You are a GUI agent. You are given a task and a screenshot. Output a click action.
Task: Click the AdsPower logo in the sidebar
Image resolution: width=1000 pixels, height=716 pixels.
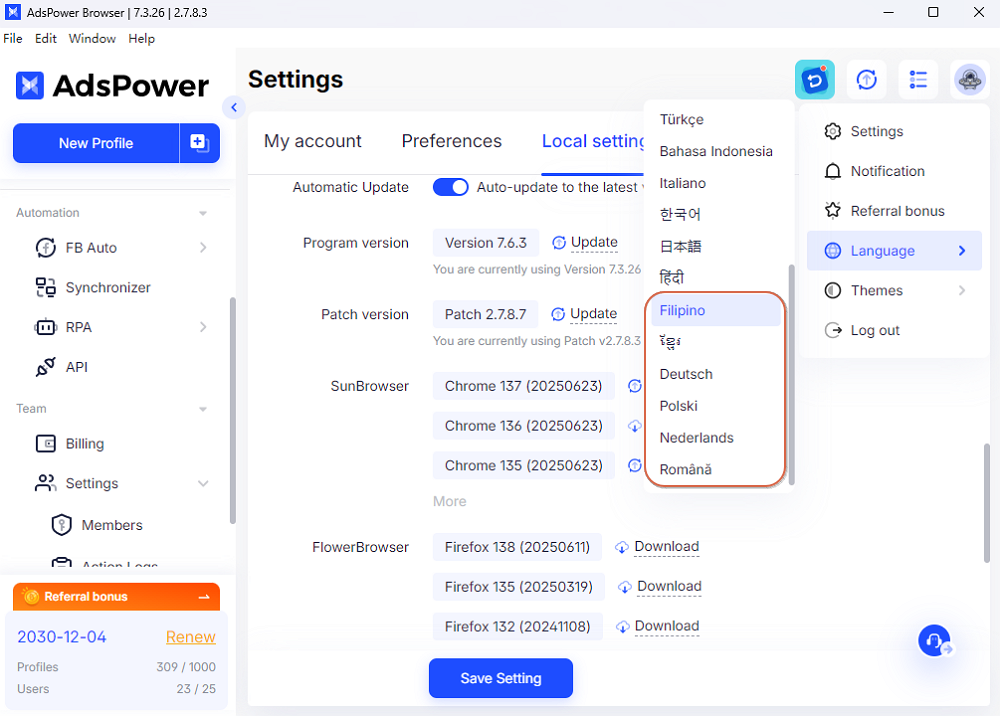pyautogui.click(x=112, y=85)
